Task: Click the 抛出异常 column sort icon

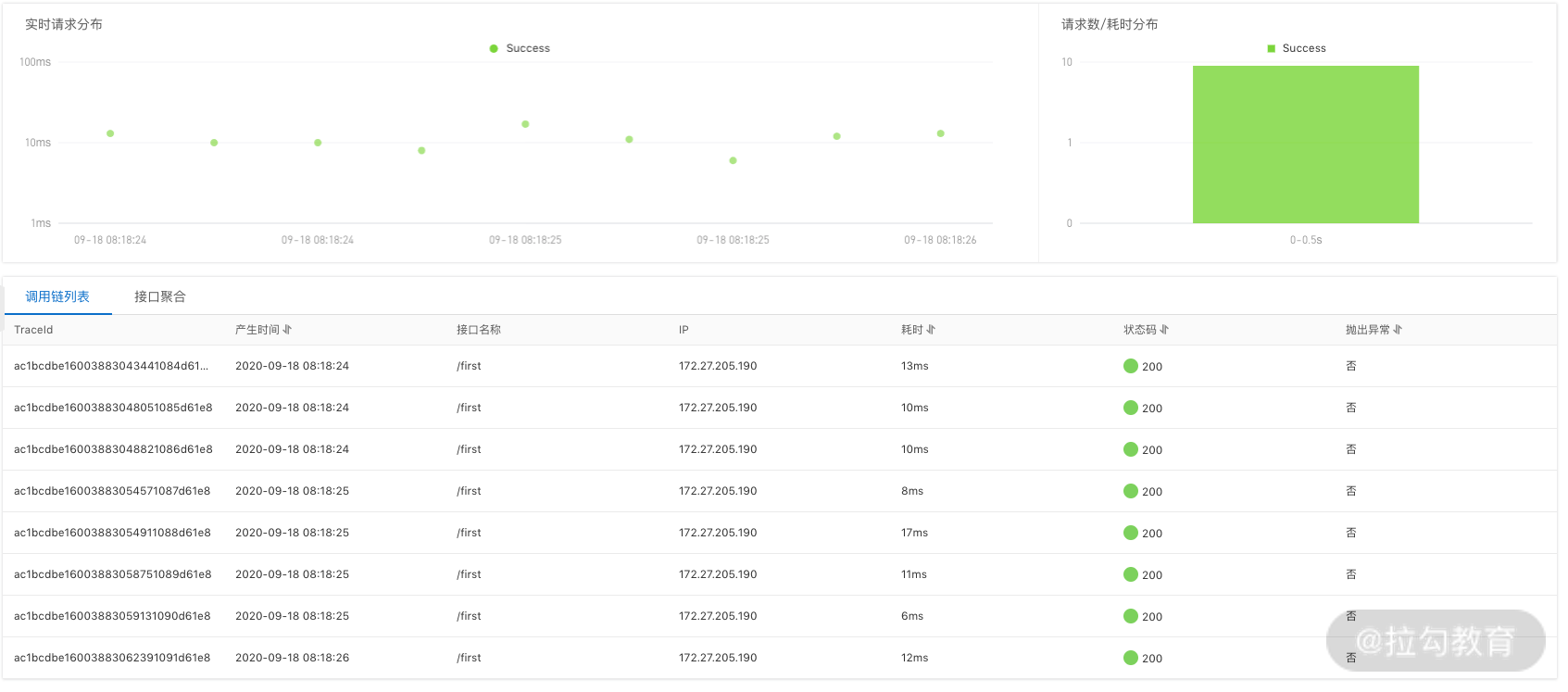Action: tap(1398, 330)
